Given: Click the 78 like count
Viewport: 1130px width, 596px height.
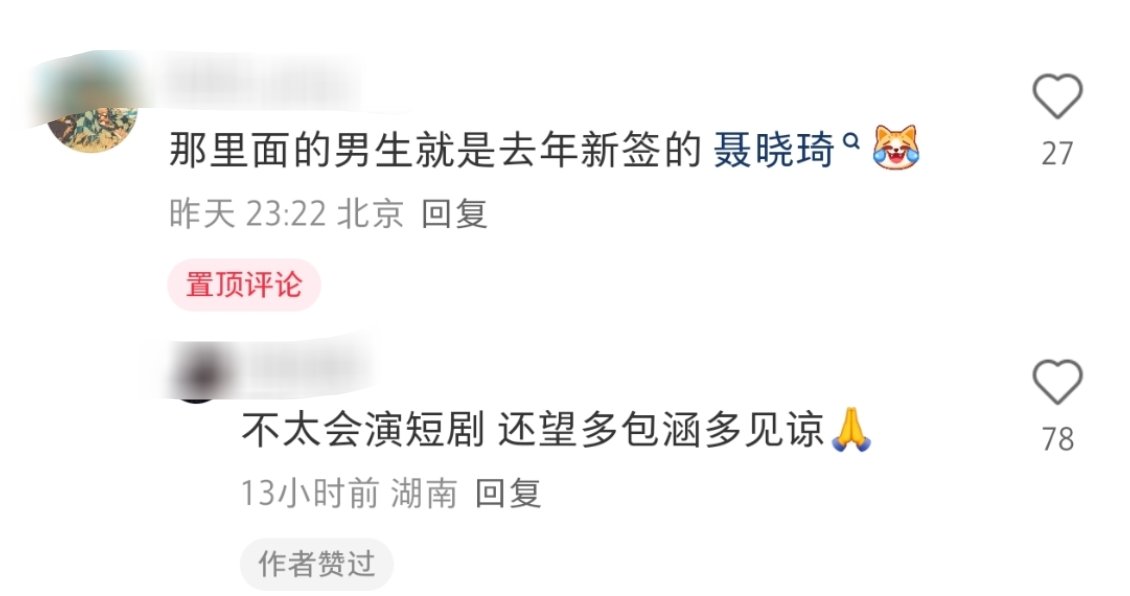Looking at the screenshot, I should 1057,439.
